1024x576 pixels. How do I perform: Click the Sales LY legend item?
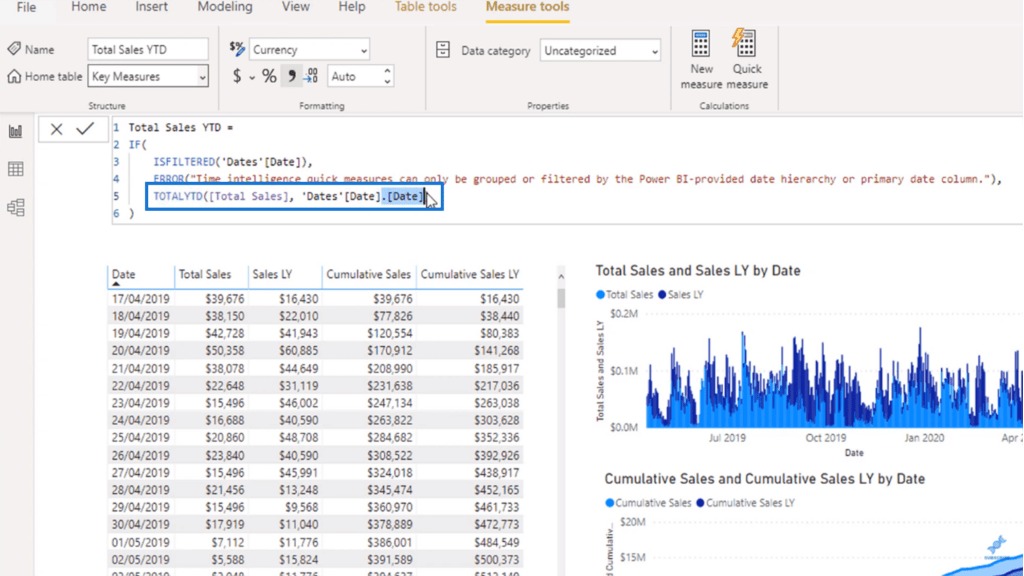point(685,295)
